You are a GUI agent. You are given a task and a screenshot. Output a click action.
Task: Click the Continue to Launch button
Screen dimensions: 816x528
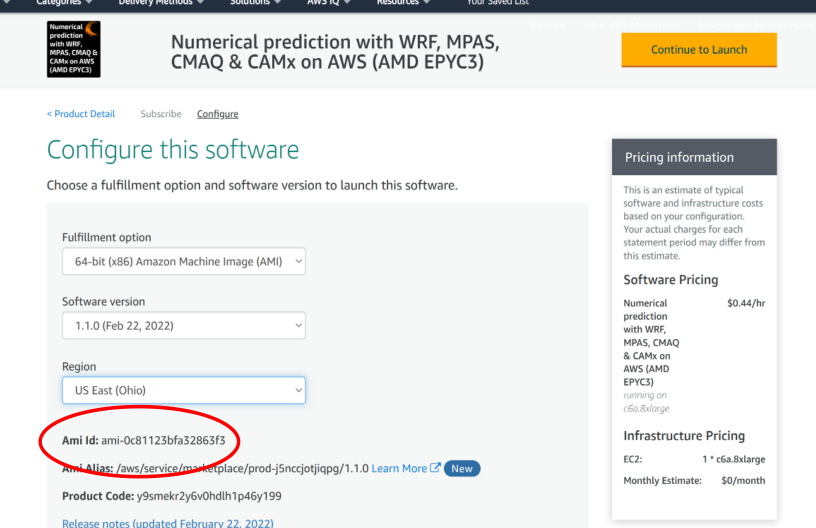[699, 50]
